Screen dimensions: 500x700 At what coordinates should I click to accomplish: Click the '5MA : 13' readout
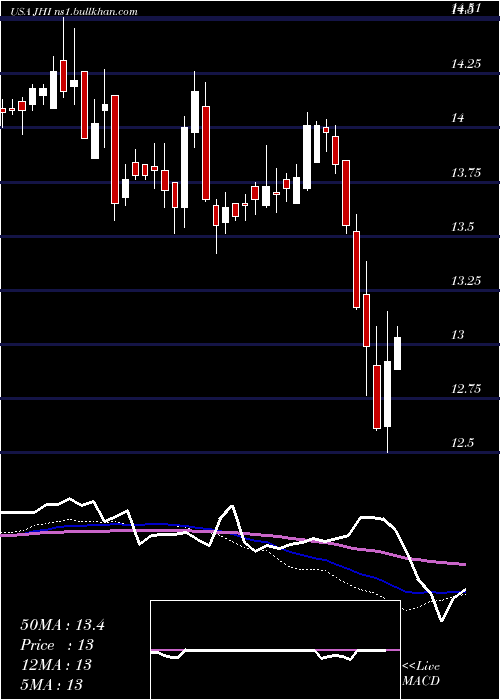[51, 684]
